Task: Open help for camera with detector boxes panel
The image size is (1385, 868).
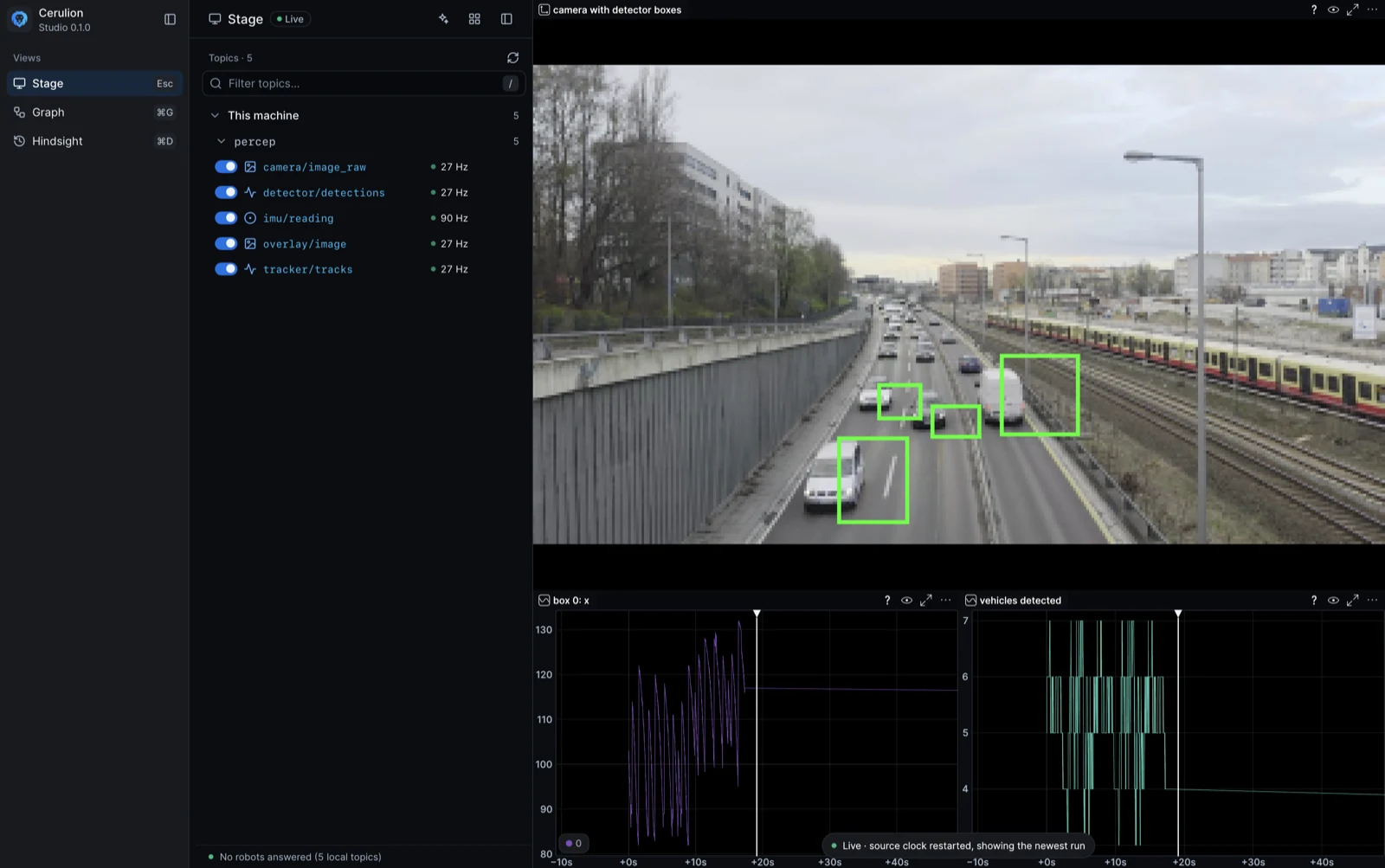Action: pos(1314,10)
